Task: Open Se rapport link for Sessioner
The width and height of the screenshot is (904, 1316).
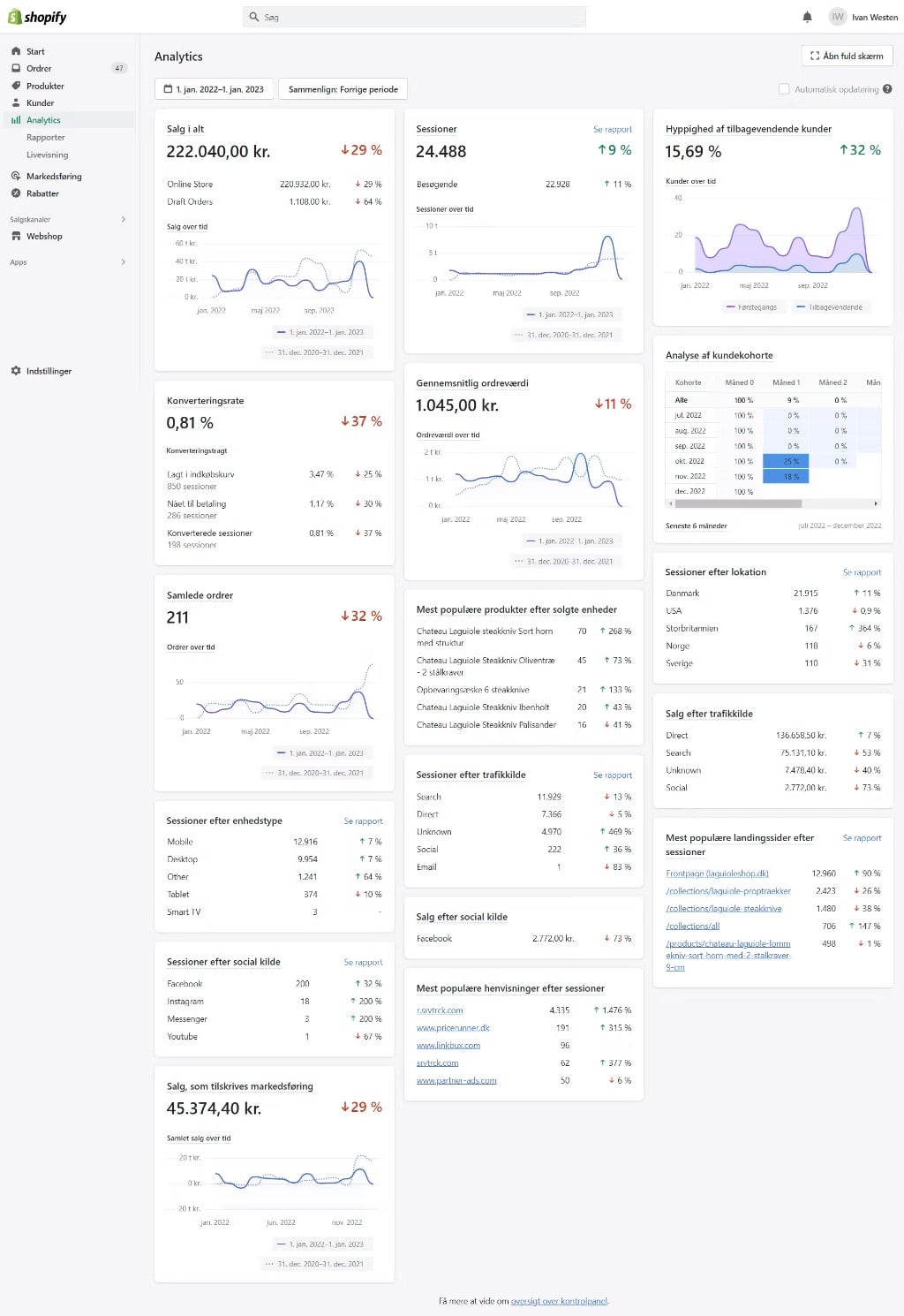Action: [x=612, y=129]
